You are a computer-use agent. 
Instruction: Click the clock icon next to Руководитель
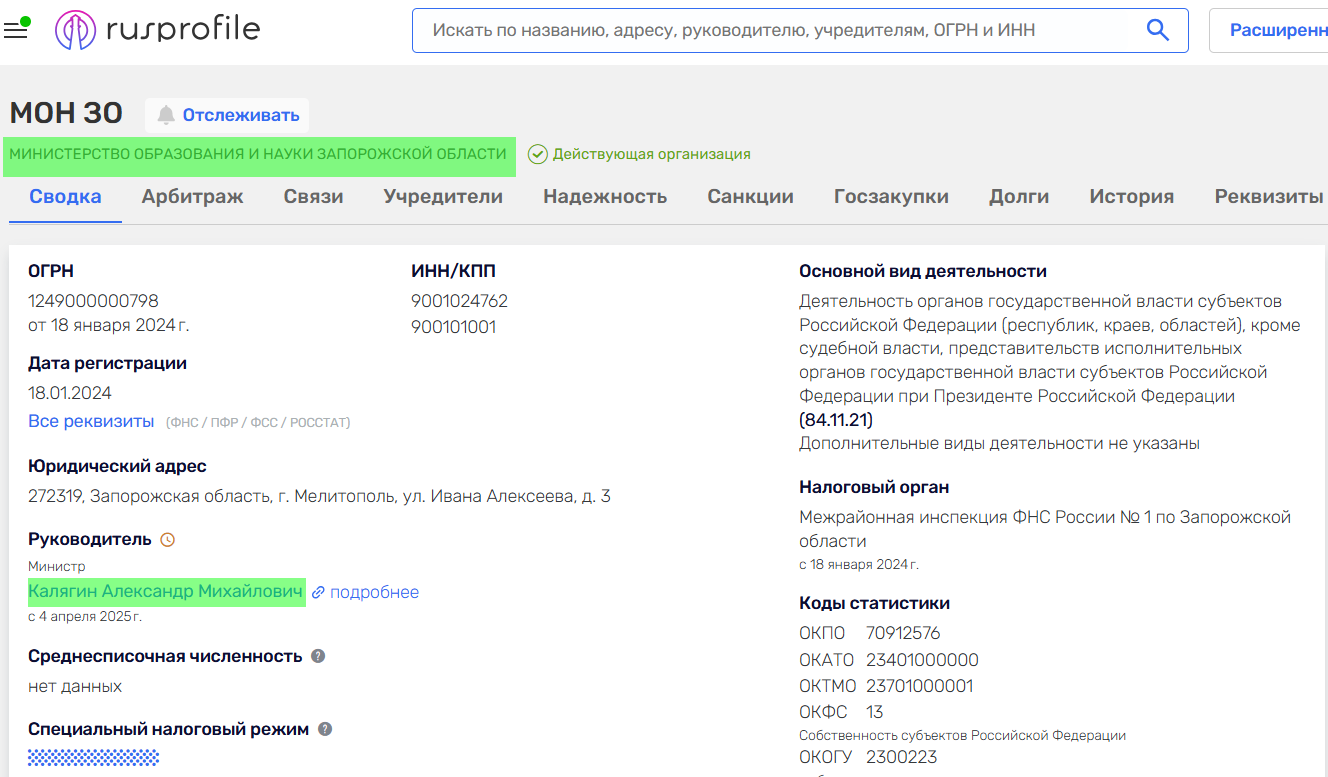tap(168, 540)
